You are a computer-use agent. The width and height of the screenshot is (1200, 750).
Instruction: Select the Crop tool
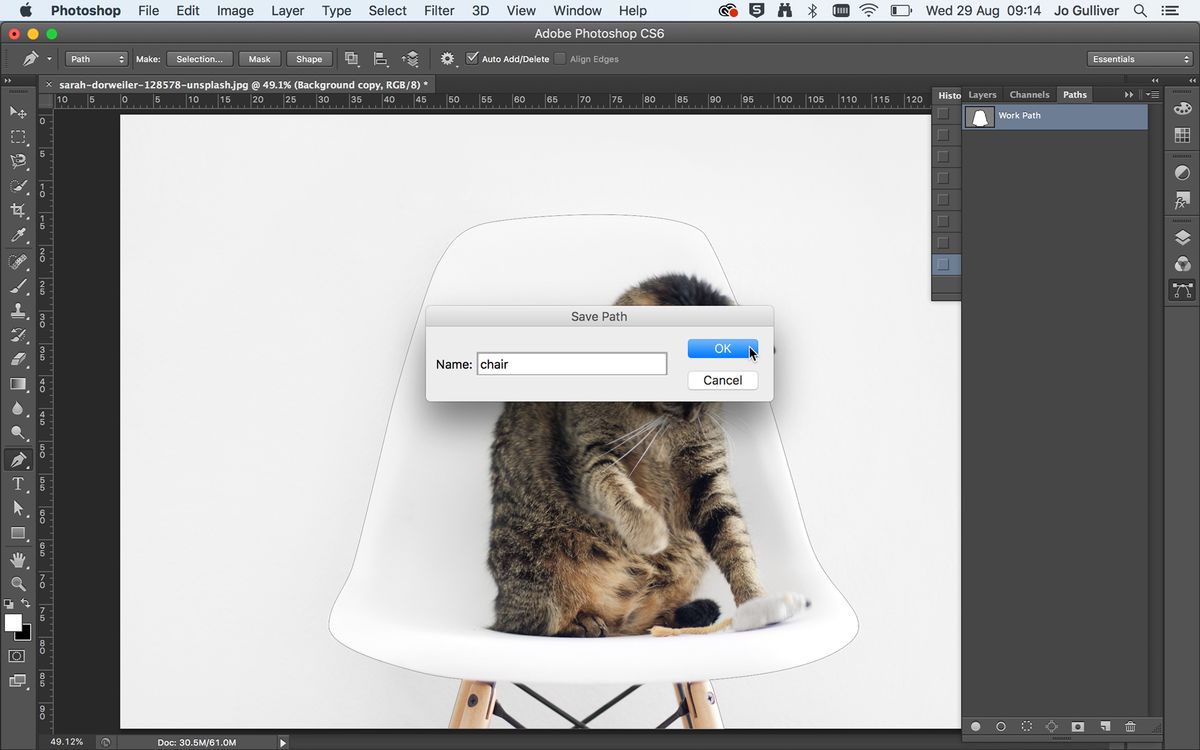[18, 211]
